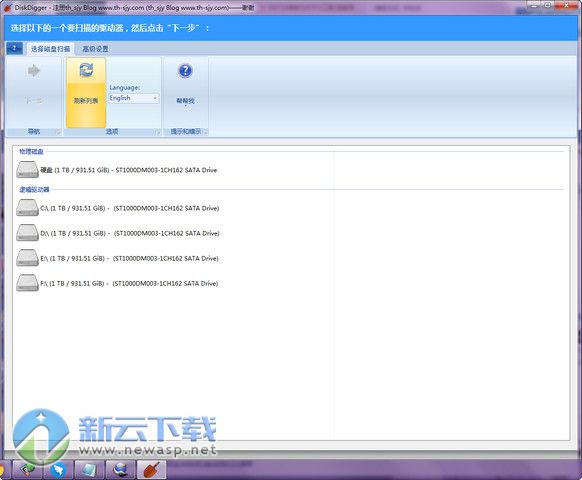Minimize the DiskDigger window
Viewport: 582px width, 480px height.
pos(534,5)
